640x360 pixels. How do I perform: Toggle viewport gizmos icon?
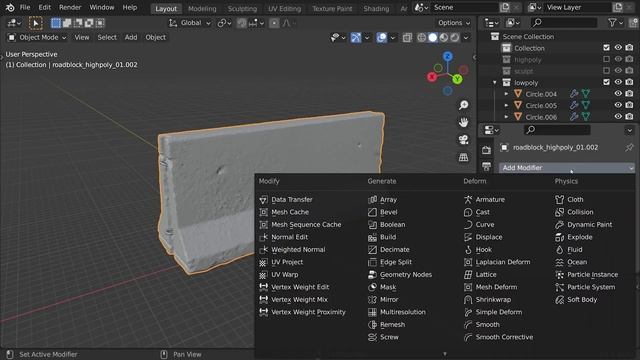(356, 38)
